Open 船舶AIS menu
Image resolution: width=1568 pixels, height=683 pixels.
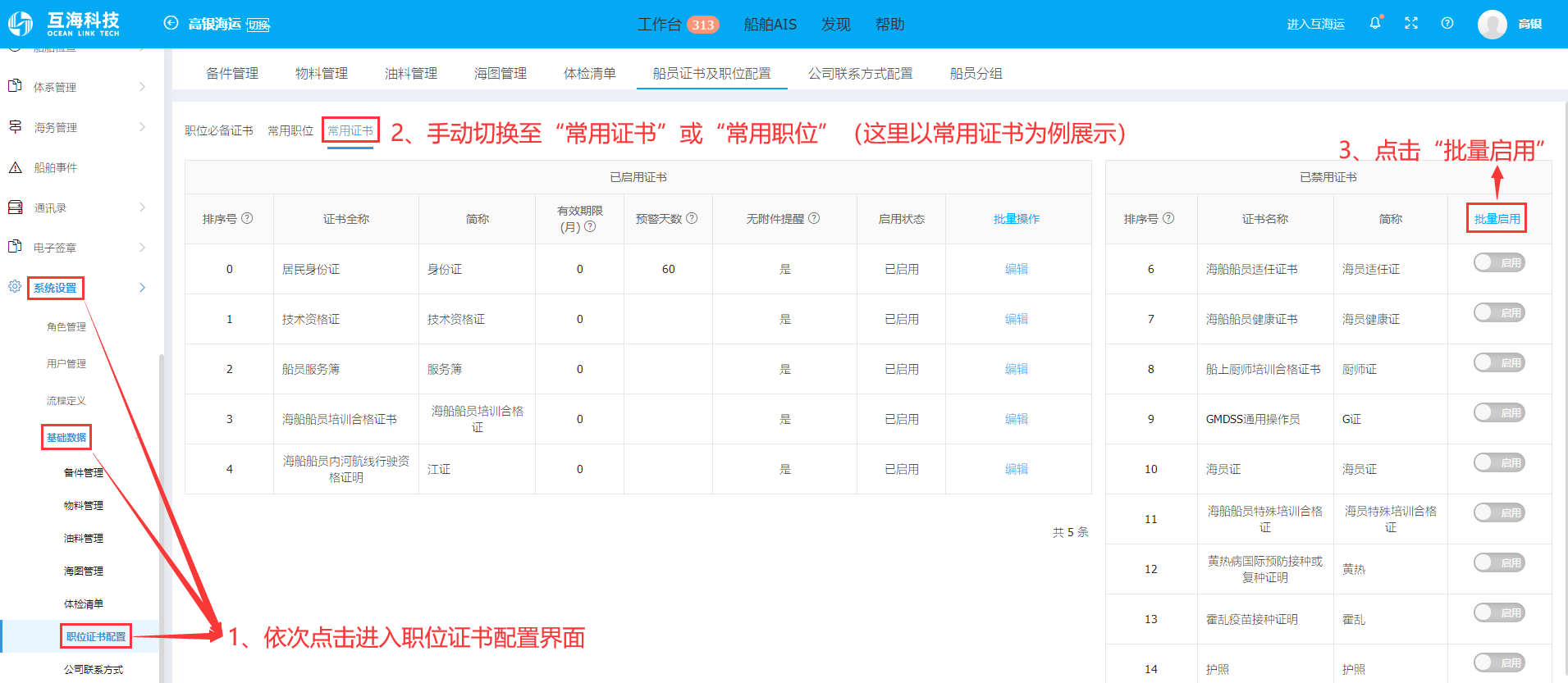(770, 25)
